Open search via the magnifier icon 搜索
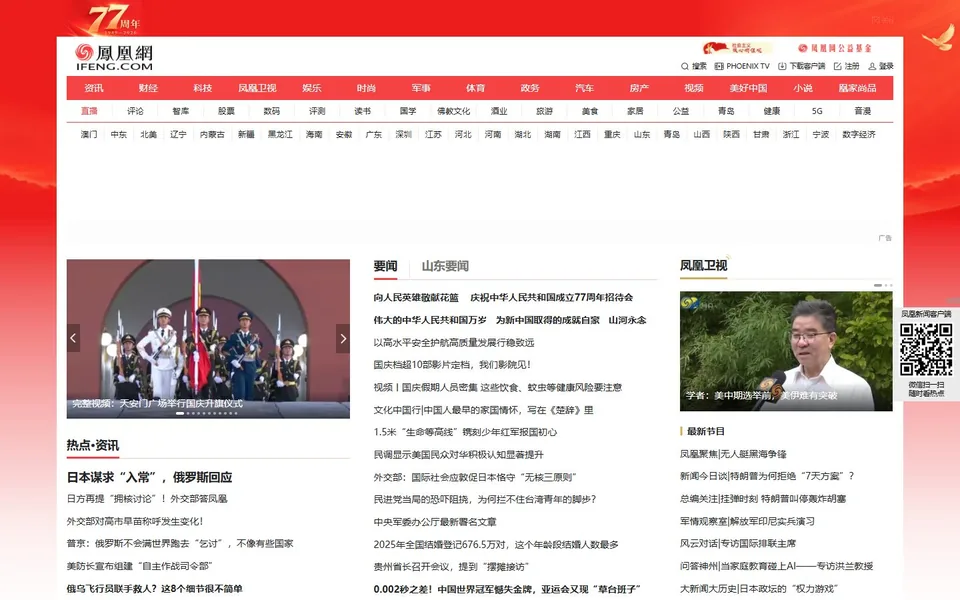This screenshot has height=600, width=960. [694, 66]
